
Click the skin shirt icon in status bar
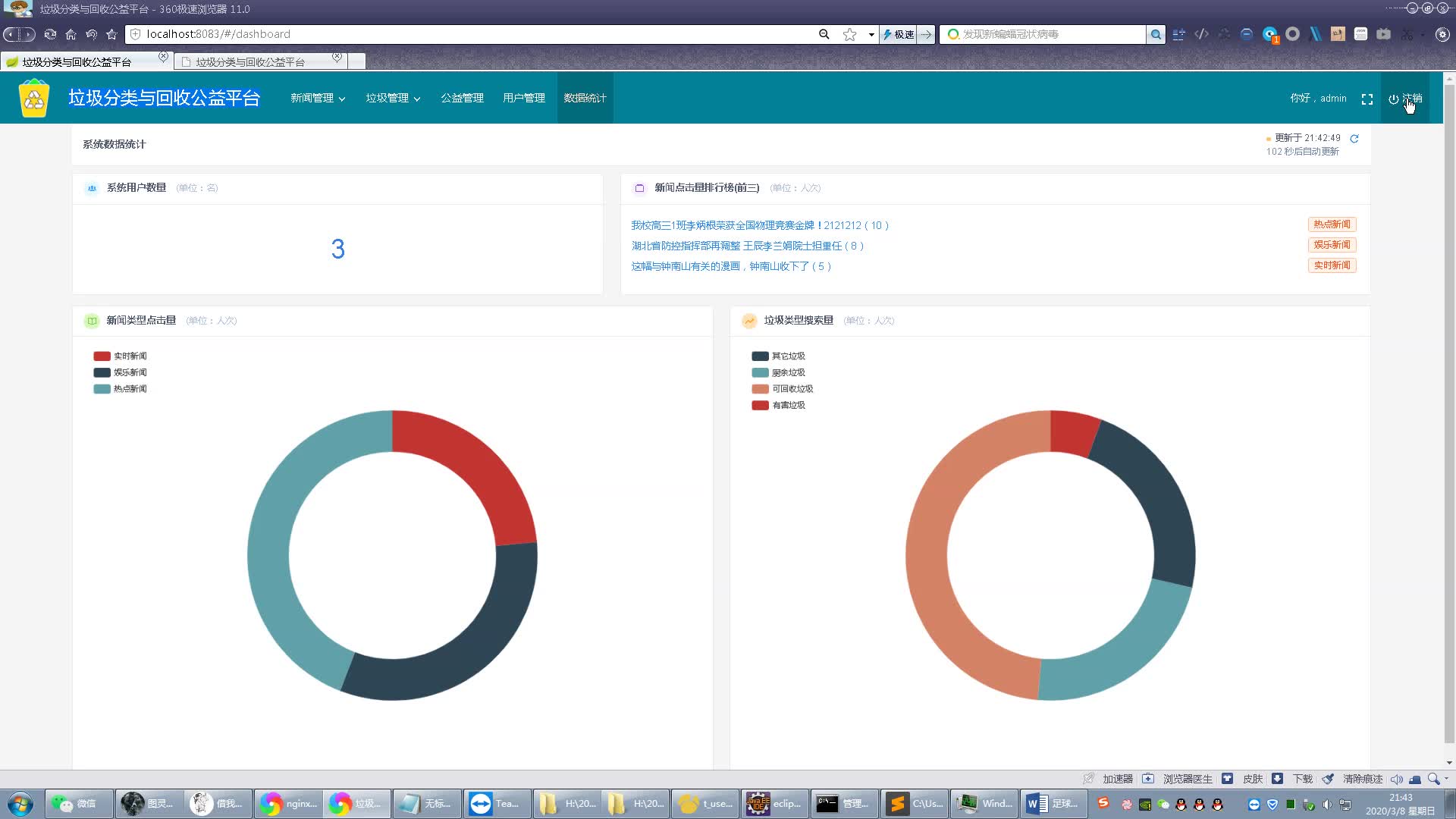pyautogui.click(x=1227, y=779)
